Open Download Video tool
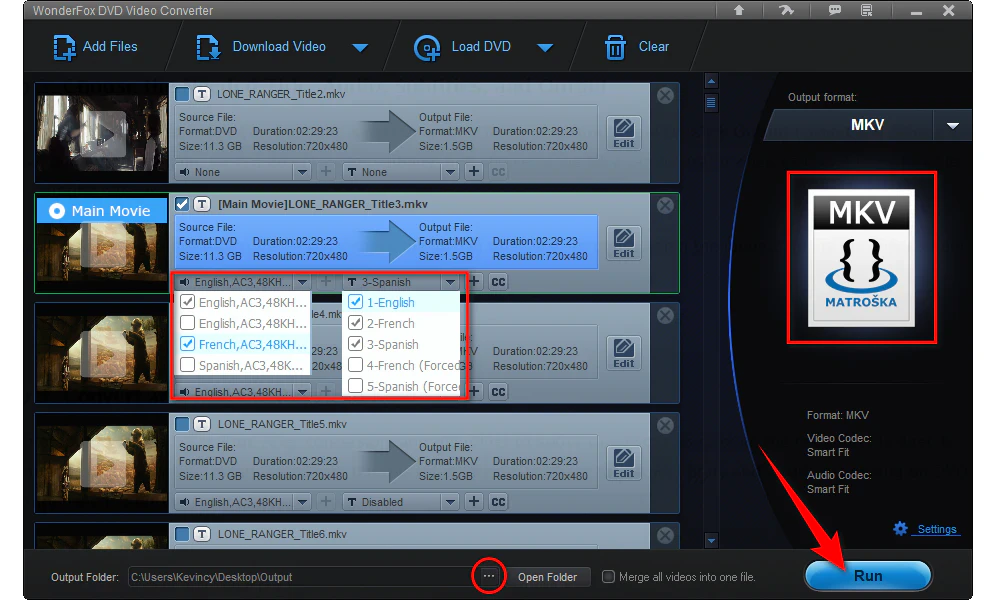Viewport: 1000px width, 600px height. point(261,47)
